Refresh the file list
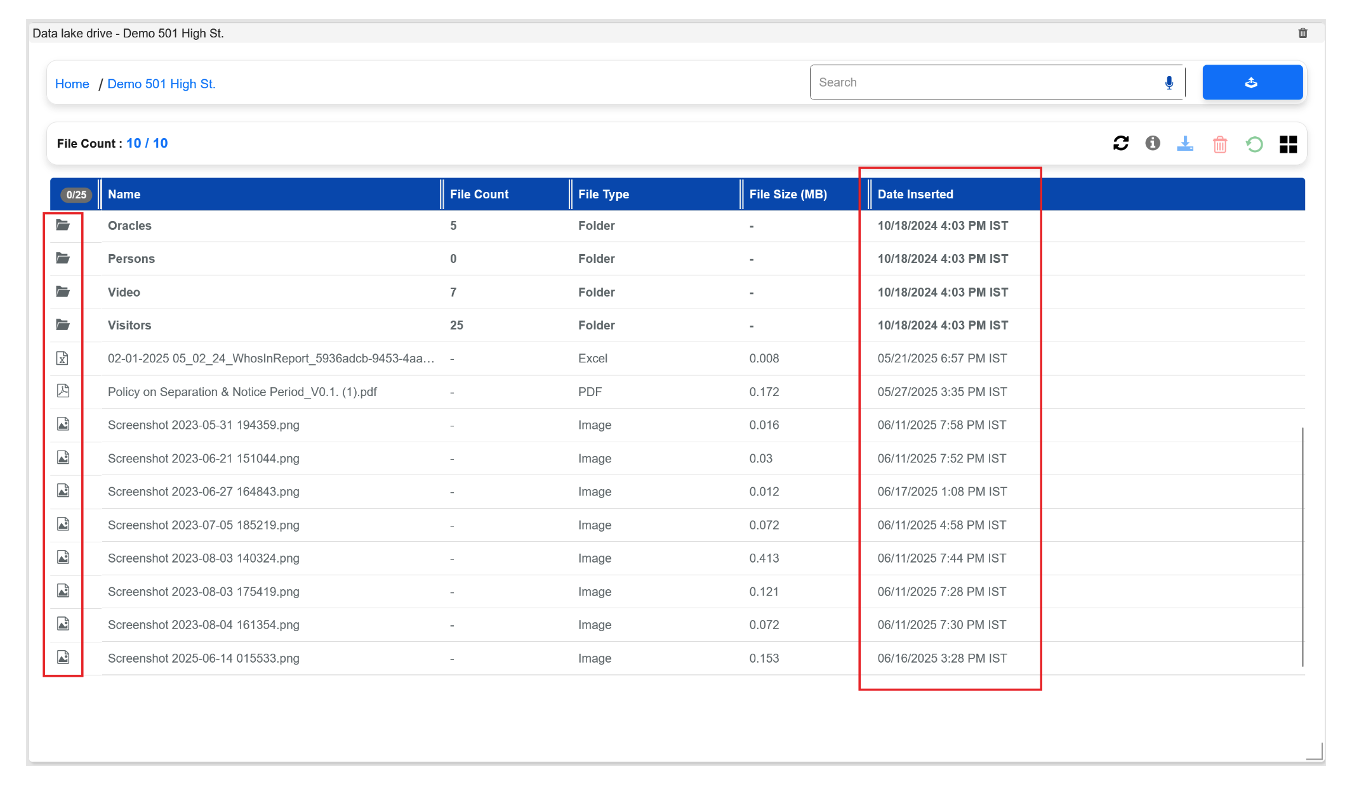The height and width of the screenshot is (786, 1364). [1120, 143]
